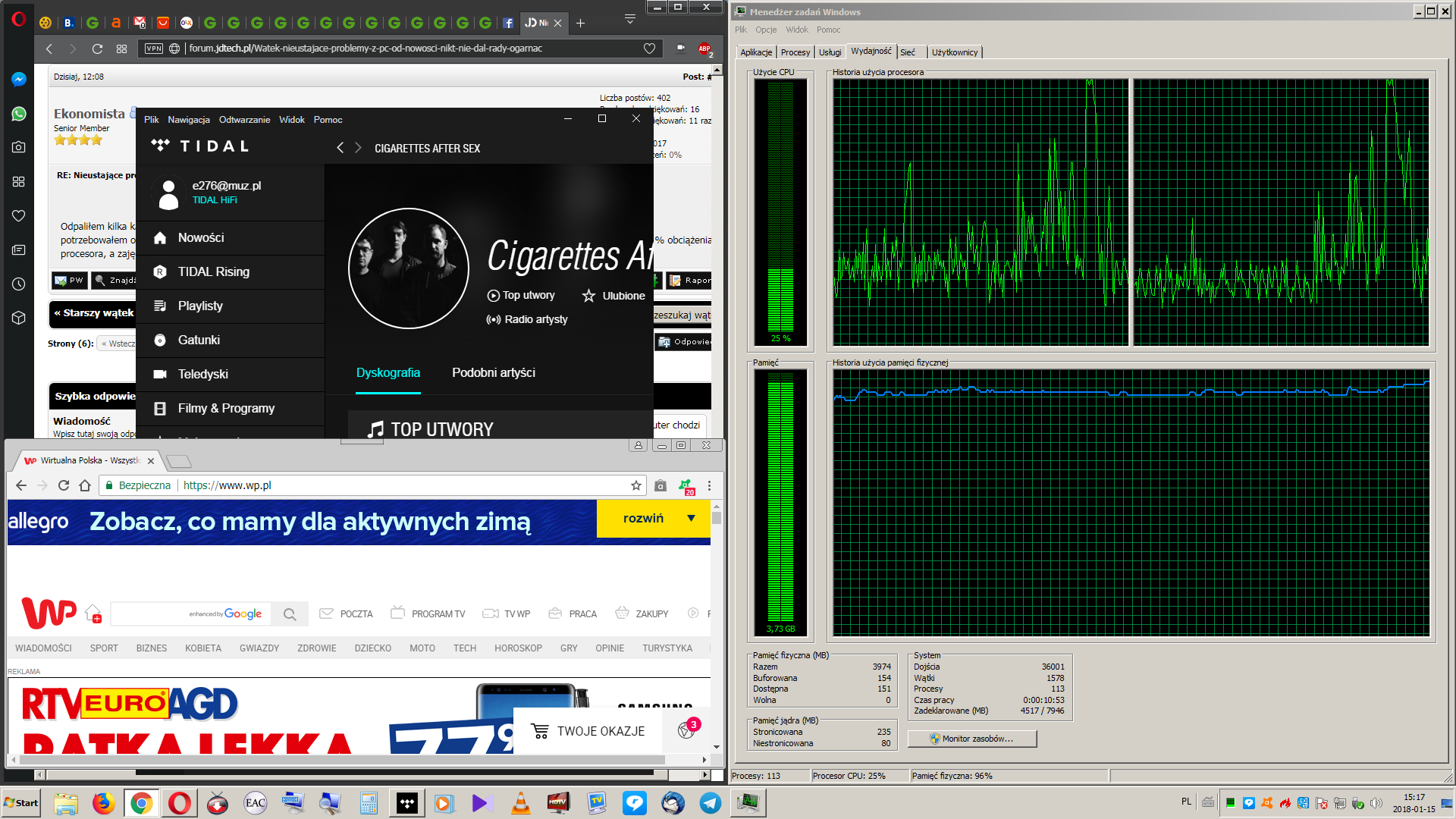Open Messenger in Opera sidebar
Screen dimensions: 1456x819
click(19, 80)
